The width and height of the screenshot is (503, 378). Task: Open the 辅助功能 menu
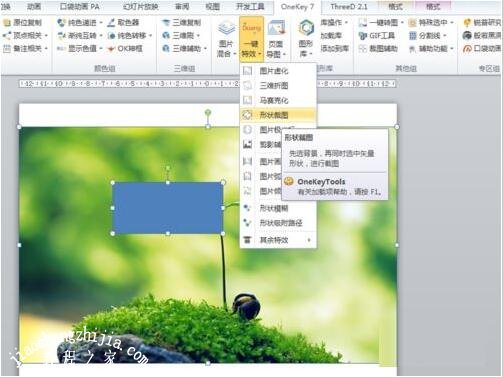tap(431, 49)
